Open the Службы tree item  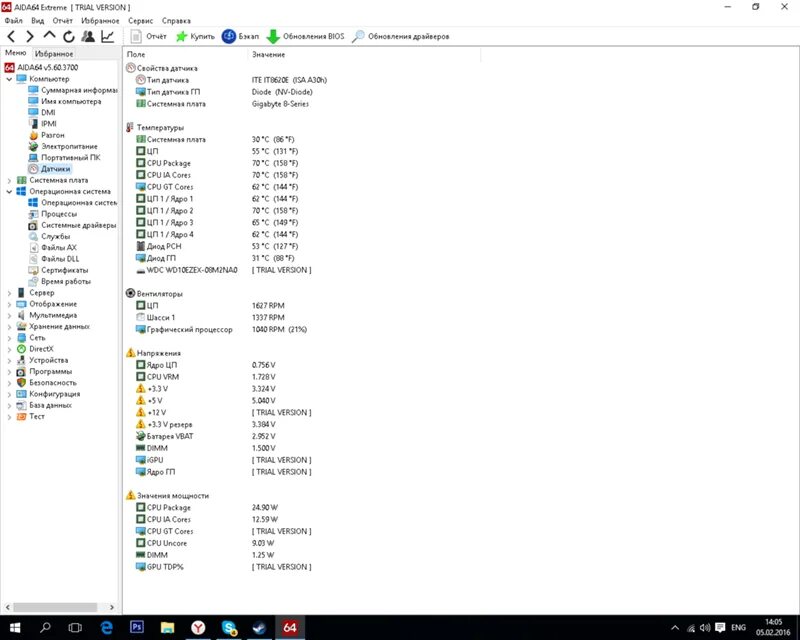pos(49,236)
